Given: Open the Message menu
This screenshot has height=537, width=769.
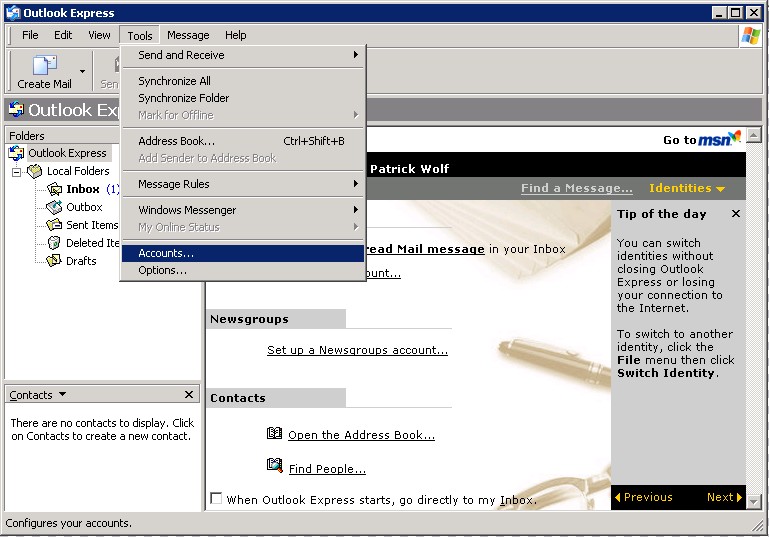Looking at the screenshot, I should (188, 35).
